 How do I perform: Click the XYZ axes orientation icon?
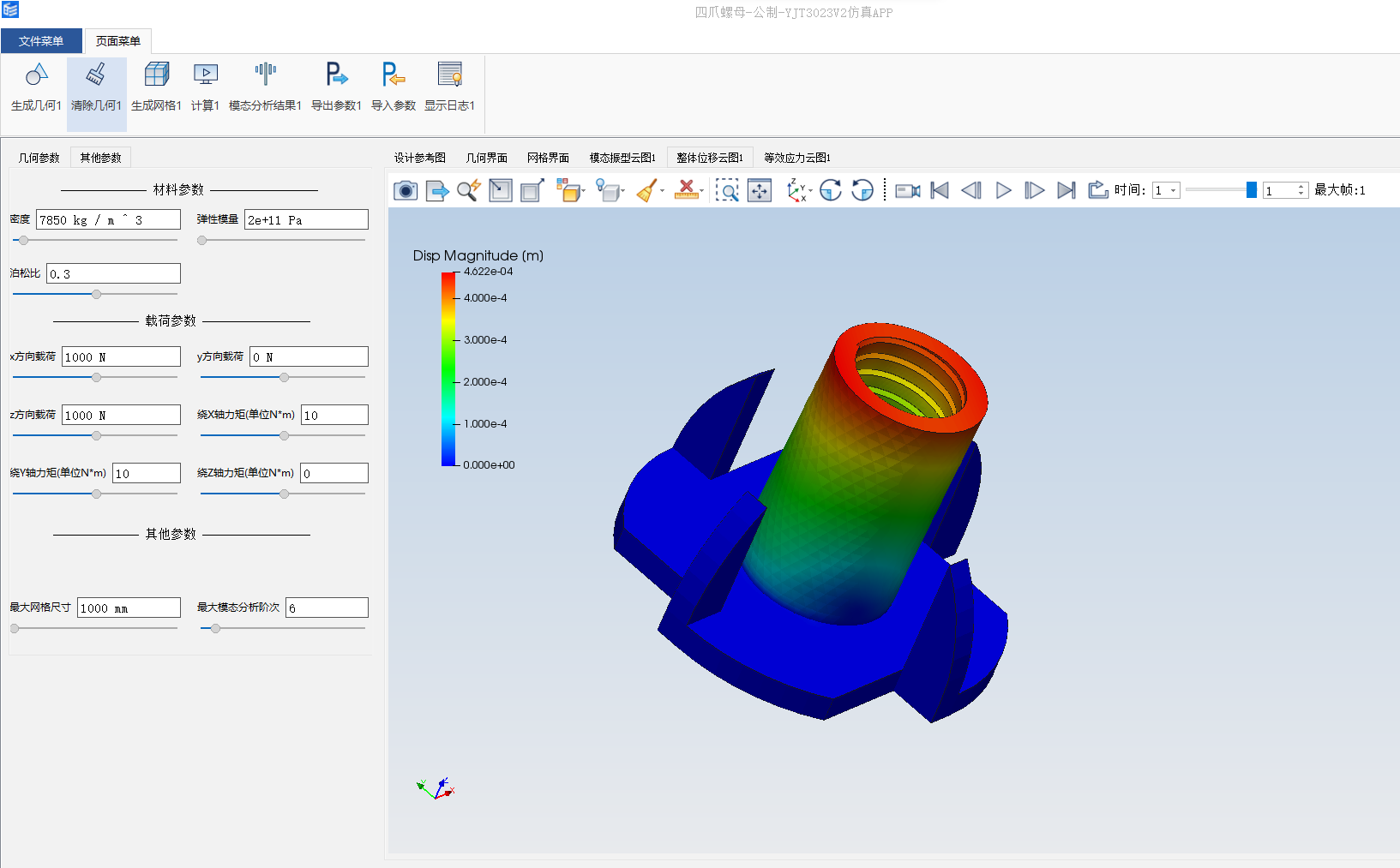(x=796, y=190)
